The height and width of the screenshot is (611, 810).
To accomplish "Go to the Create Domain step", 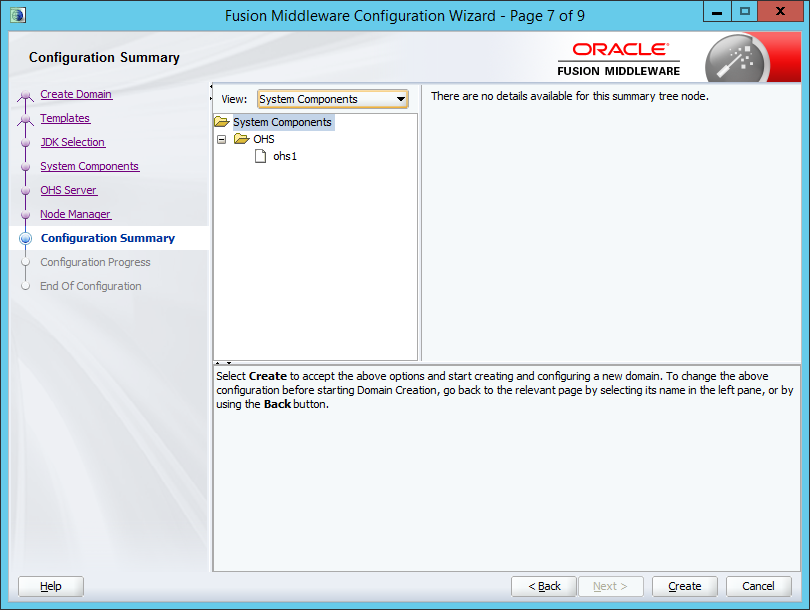I will tap(76, 94).
